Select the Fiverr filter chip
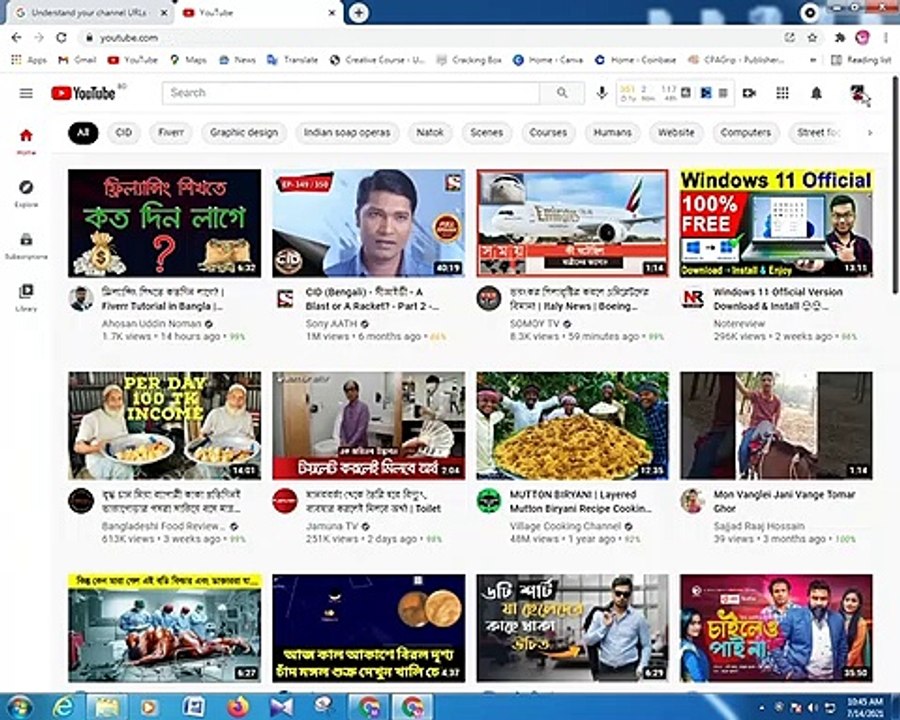Viewport: 900px width, 720px height. coord(170,133)
